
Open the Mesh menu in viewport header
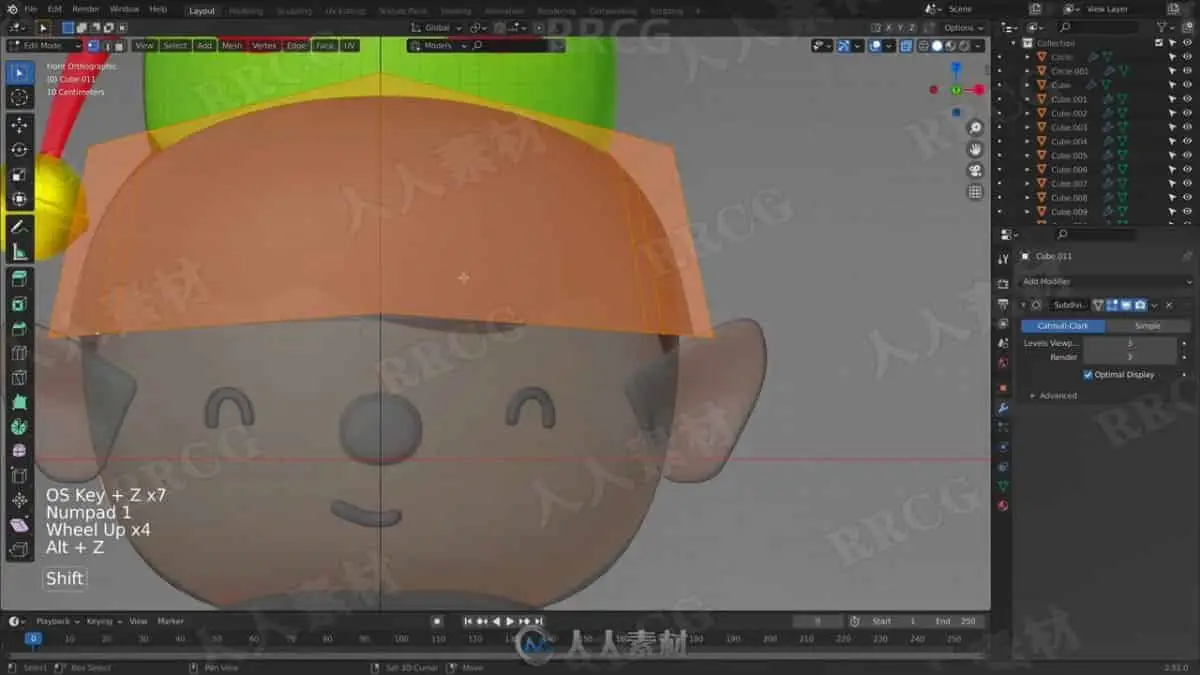(232, 46)
